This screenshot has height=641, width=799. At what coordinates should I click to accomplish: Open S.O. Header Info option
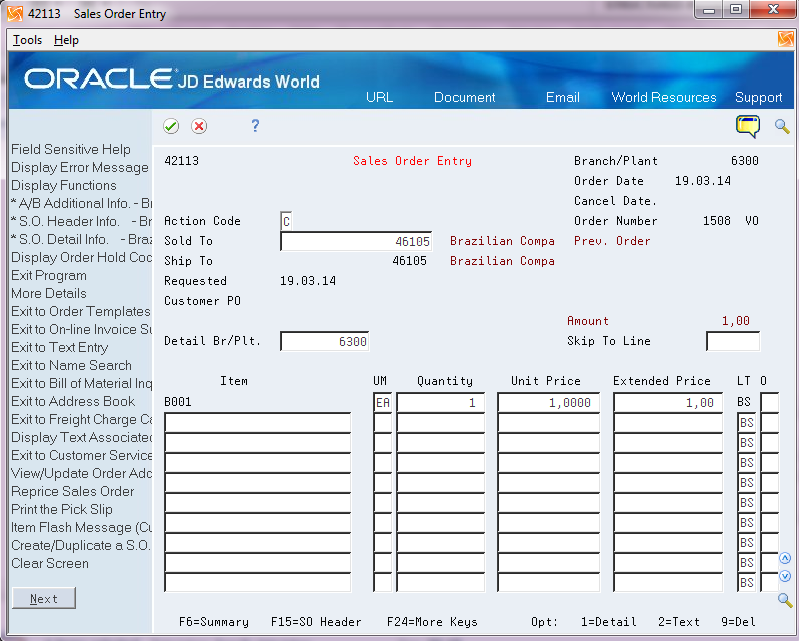click(81, 221)
